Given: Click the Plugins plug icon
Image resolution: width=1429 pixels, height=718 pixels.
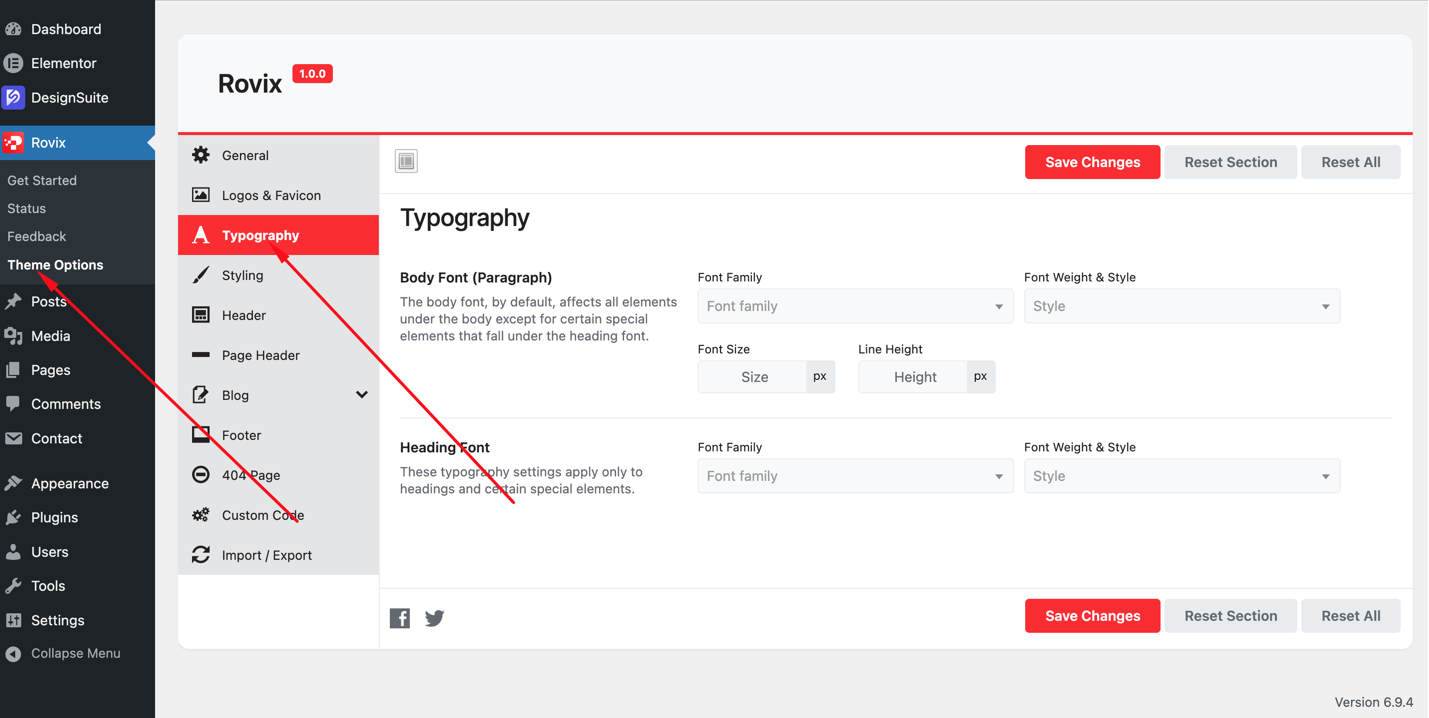Looking at the screenshot, I should [x=14, y=517].
